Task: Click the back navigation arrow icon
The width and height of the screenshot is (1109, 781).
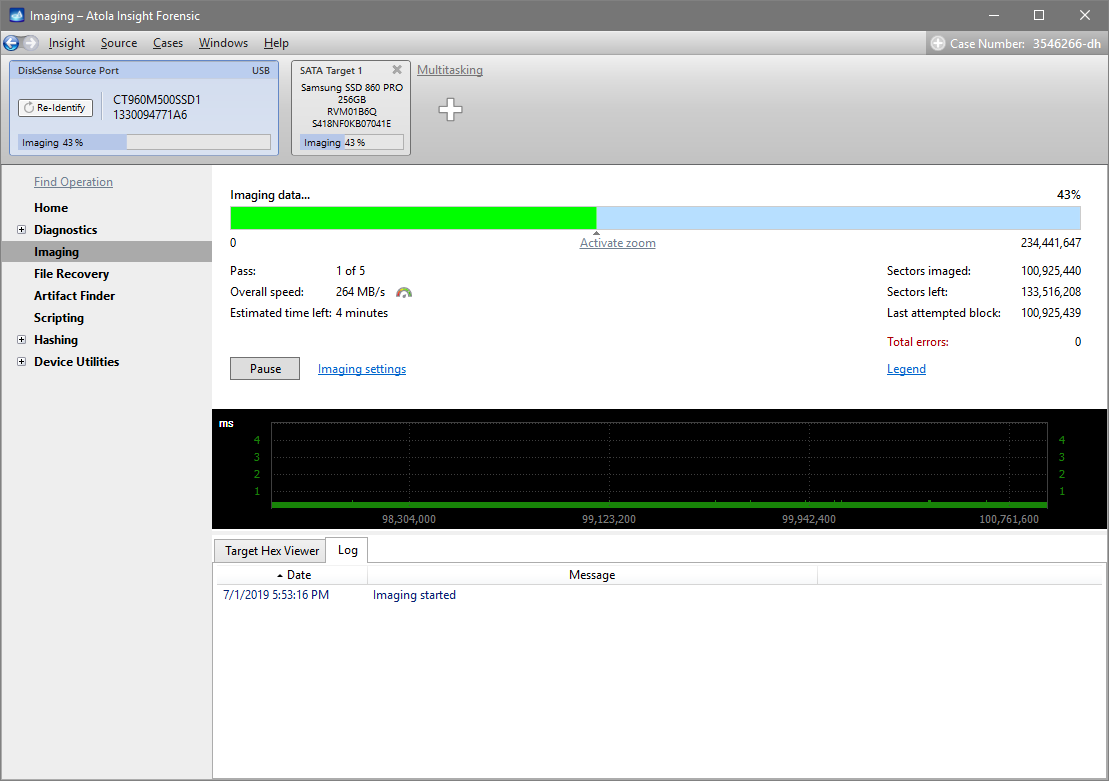Action: [11, 43]
